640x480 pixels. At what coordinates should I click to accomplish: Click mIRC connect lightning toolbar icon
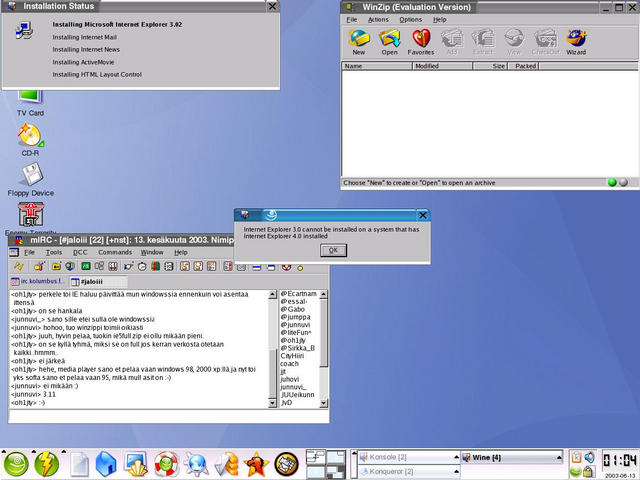coord(19,267)
